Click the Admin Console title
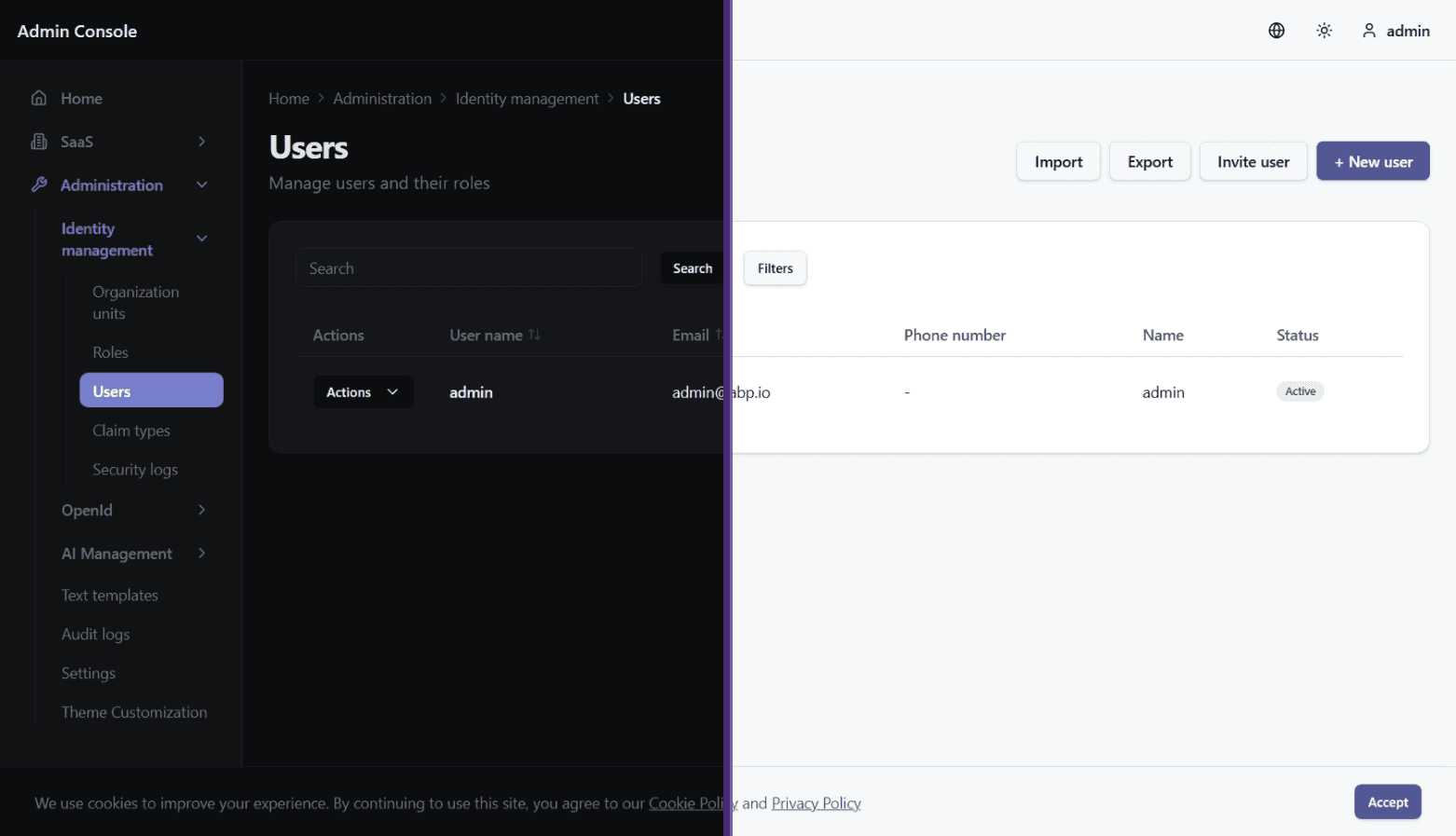Viewport: 1456px width, 836px height. point(77,31)
